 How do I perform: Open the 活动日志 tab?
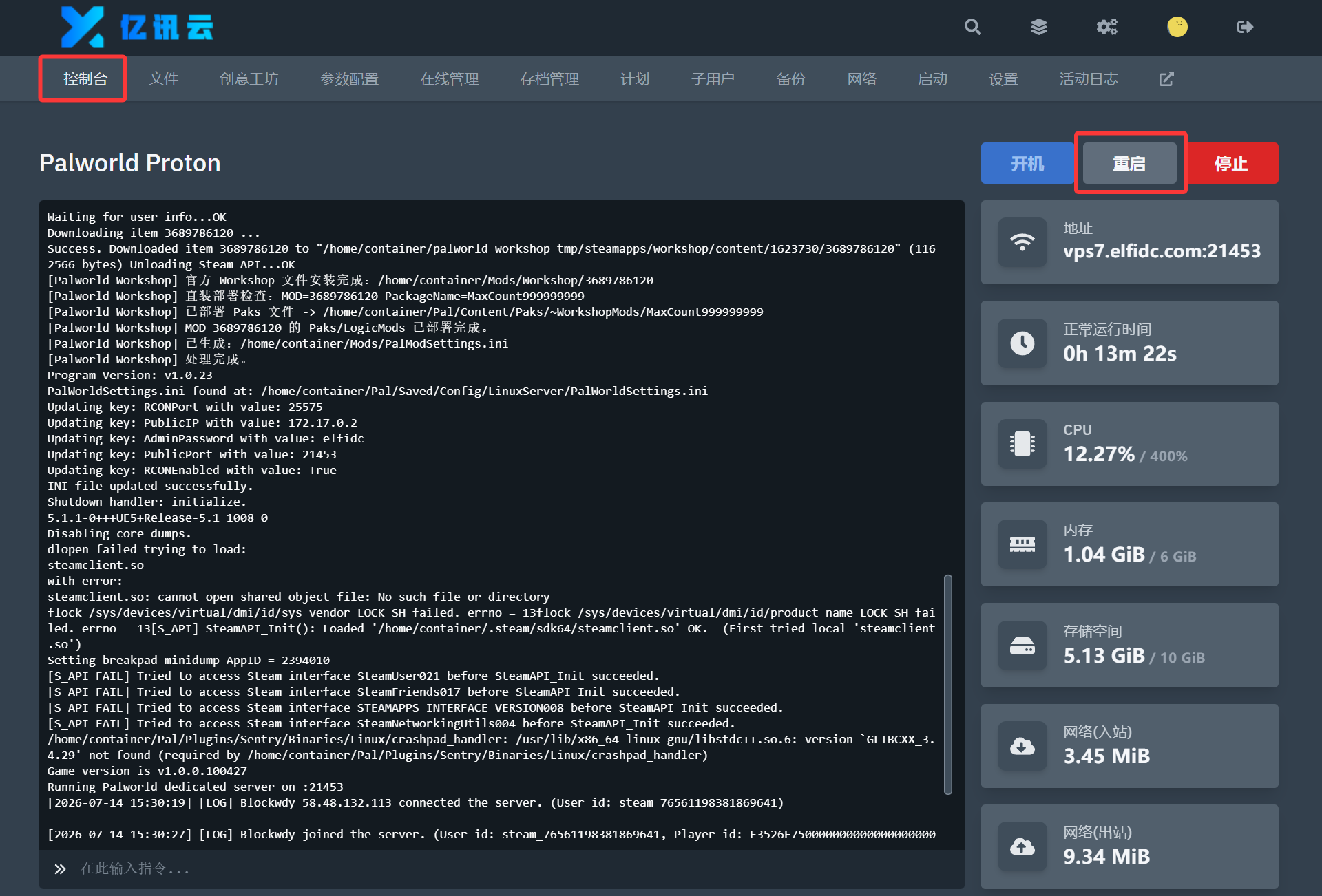tap(1089, 79)
